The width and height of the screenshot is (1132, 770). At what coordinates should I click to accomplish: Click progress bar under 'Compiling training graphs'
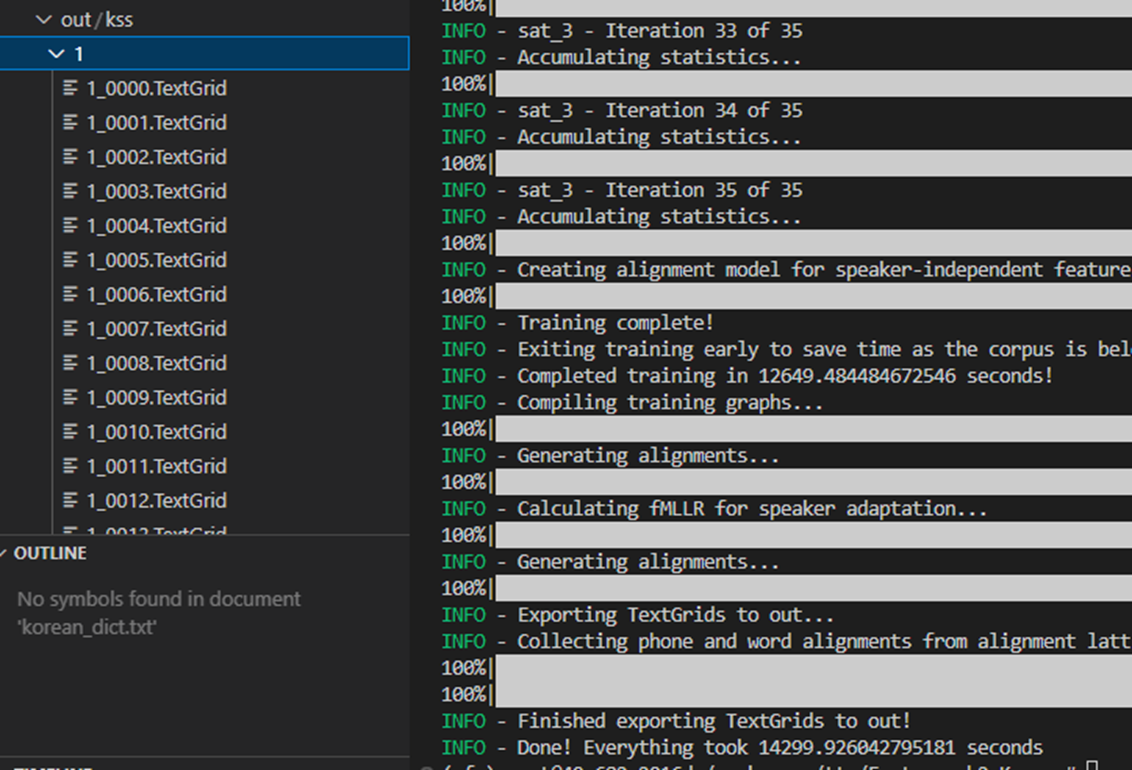point(814,429)
